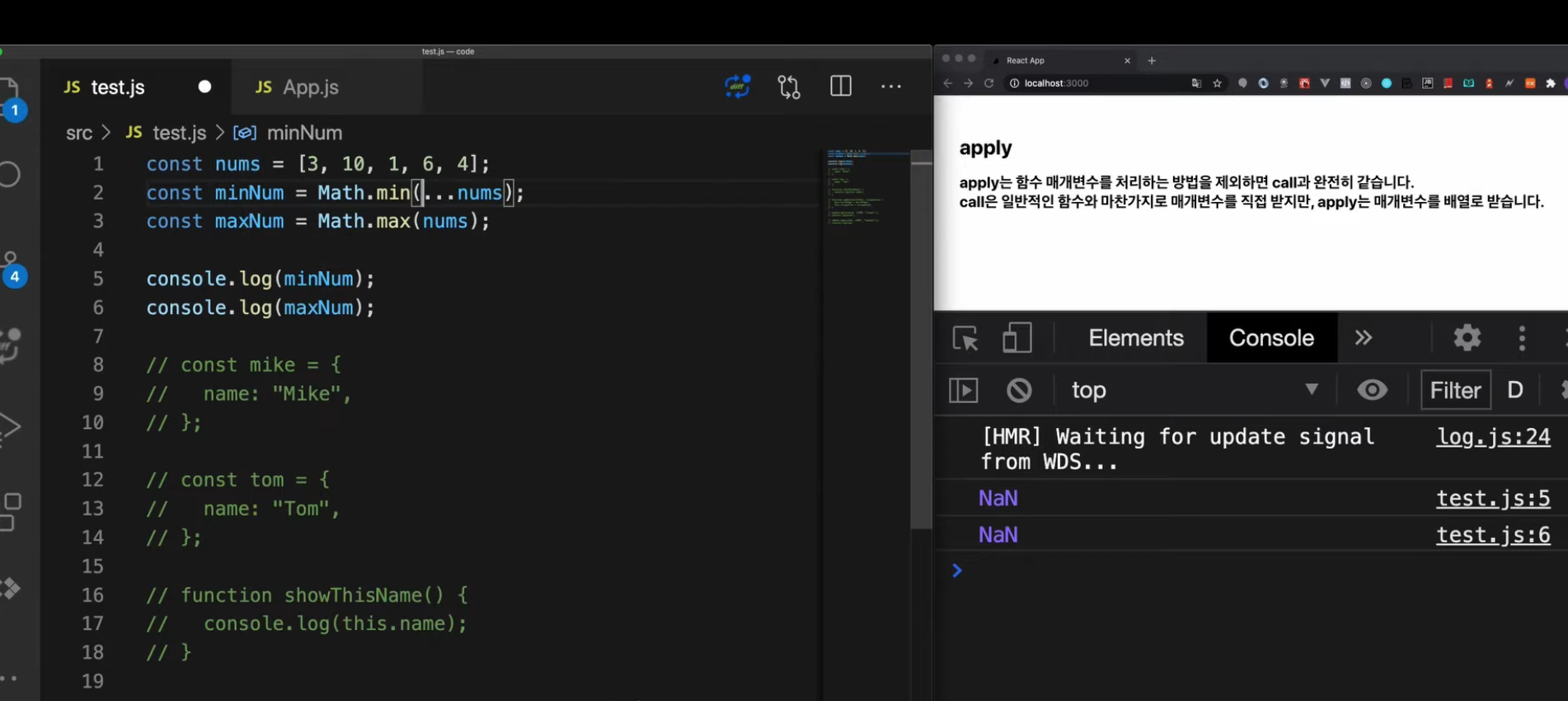Select src in the breadcrumb
Screen dimensions: 1568x701
point(79,133)
